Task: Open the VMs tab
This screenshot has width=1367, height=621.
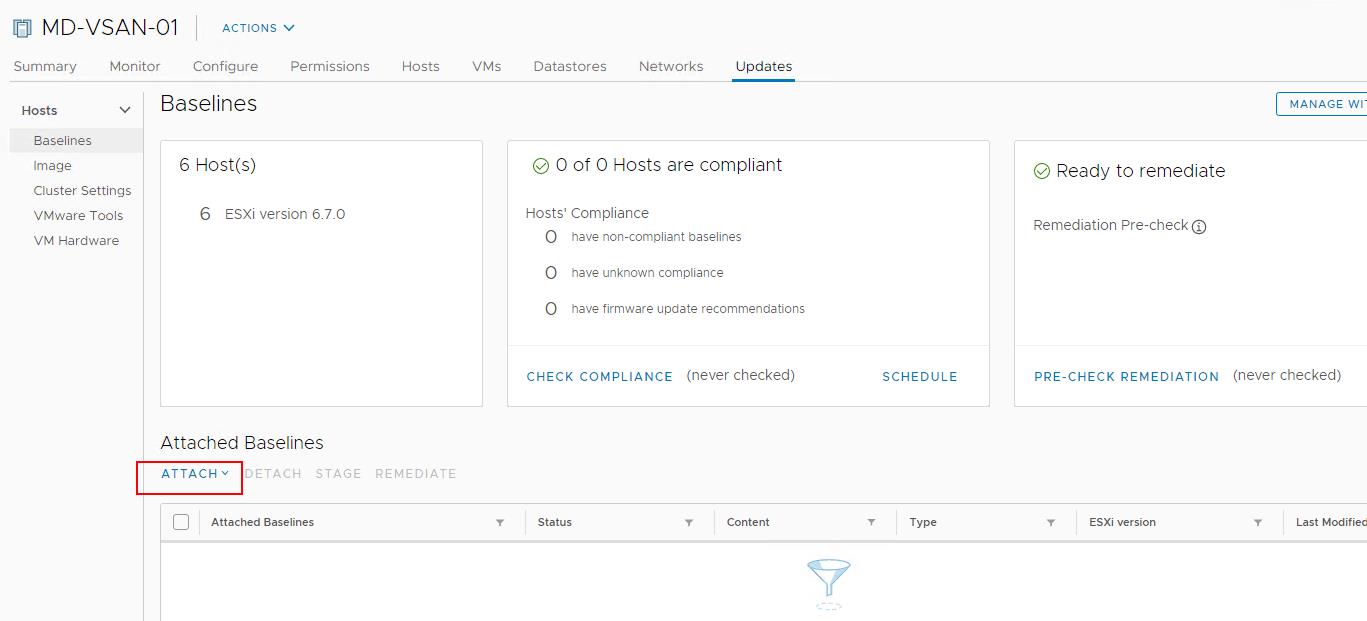Action: (x=487, y=66)
